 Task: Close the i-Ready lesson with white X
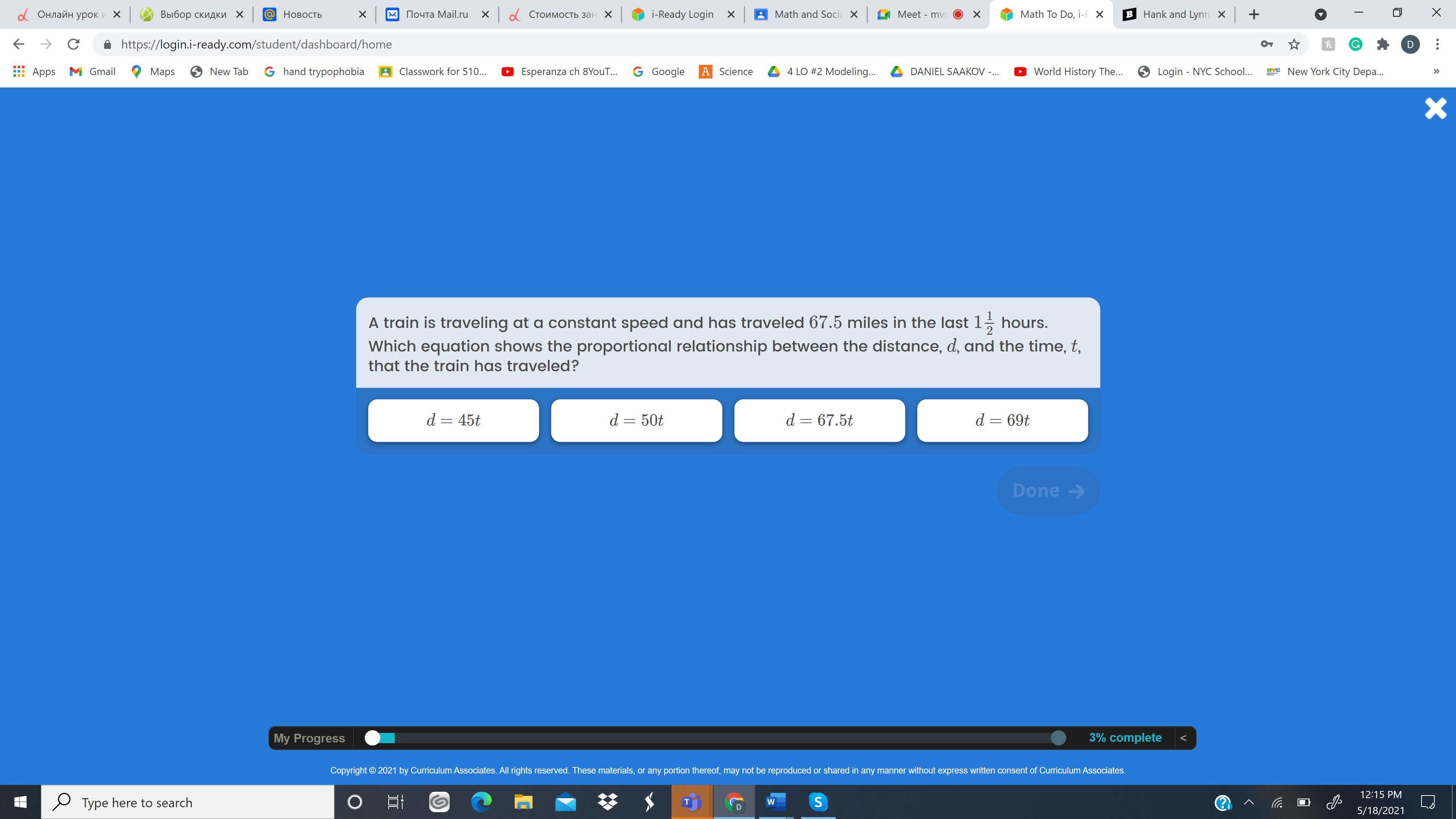pos(1435,108)
